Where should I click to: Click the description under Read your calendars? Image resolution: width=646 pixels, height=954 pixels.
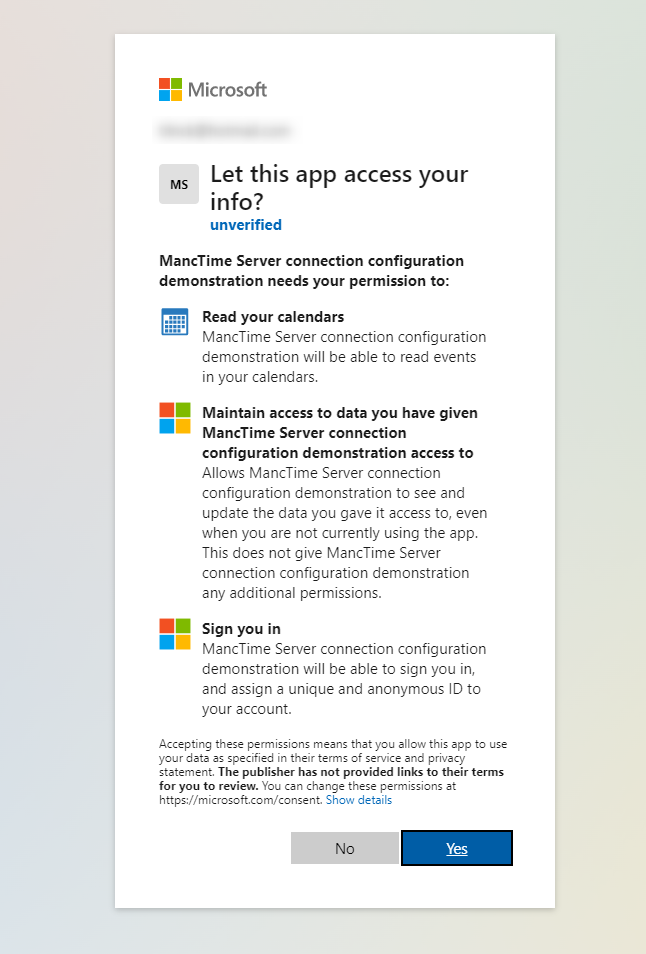(343, 357)
